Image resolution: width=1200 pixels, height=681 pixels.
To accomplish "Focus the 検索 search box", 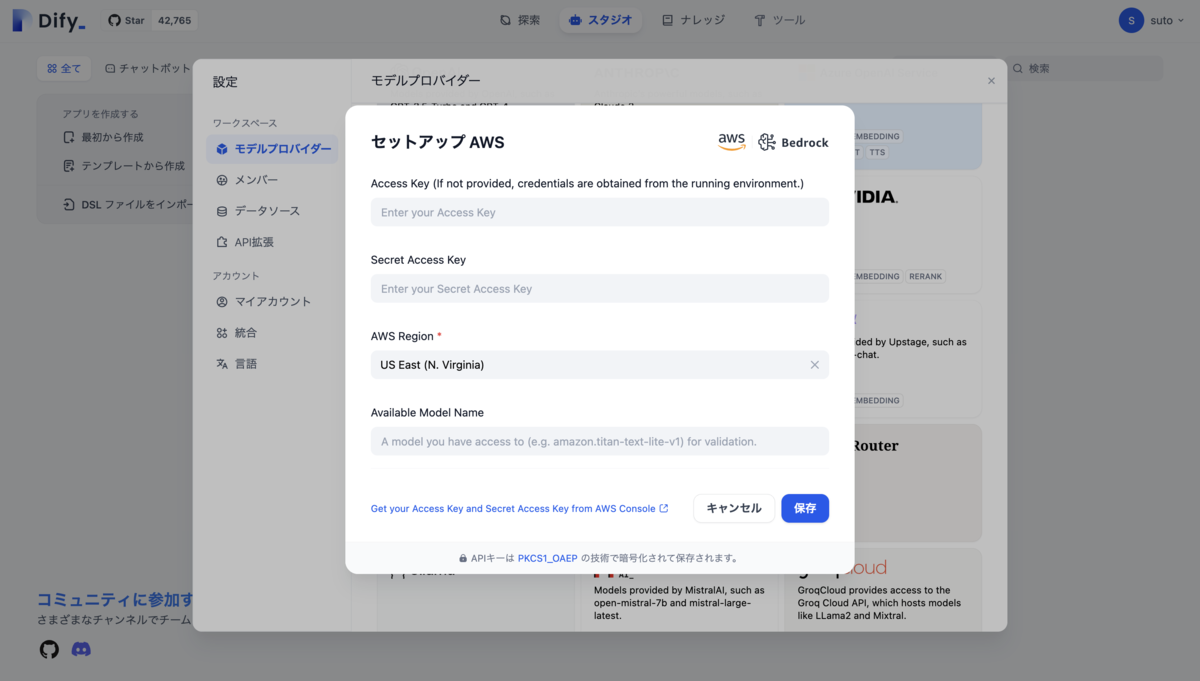I will click(1085, 68).
